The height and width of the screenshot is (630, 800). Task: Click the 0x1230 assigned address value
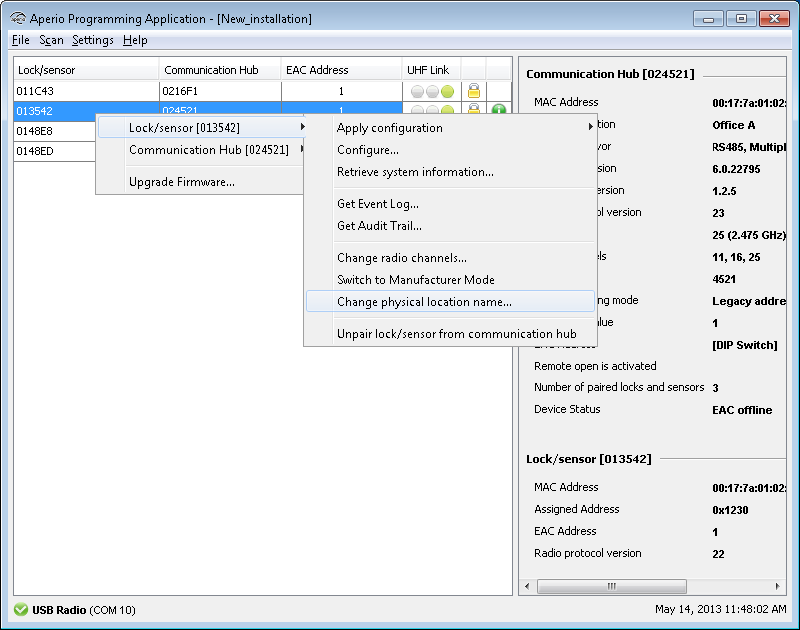[x=730, y=510]
